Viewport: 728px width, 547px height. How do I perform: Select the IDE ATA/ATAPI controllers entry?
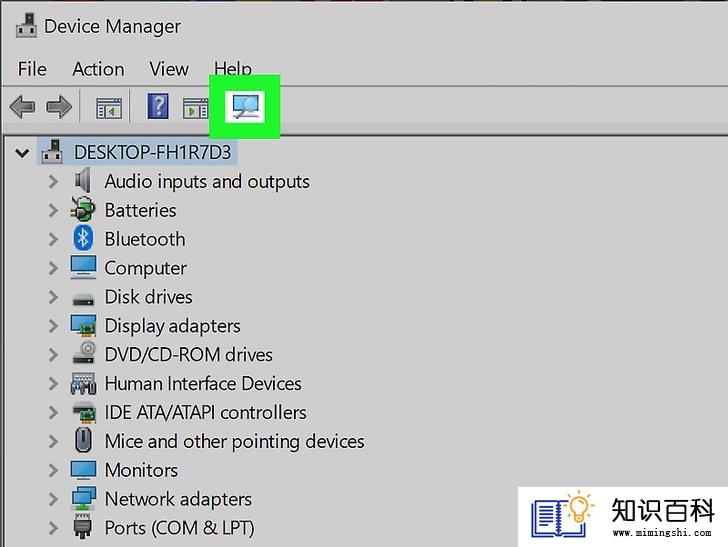point(205,412)
